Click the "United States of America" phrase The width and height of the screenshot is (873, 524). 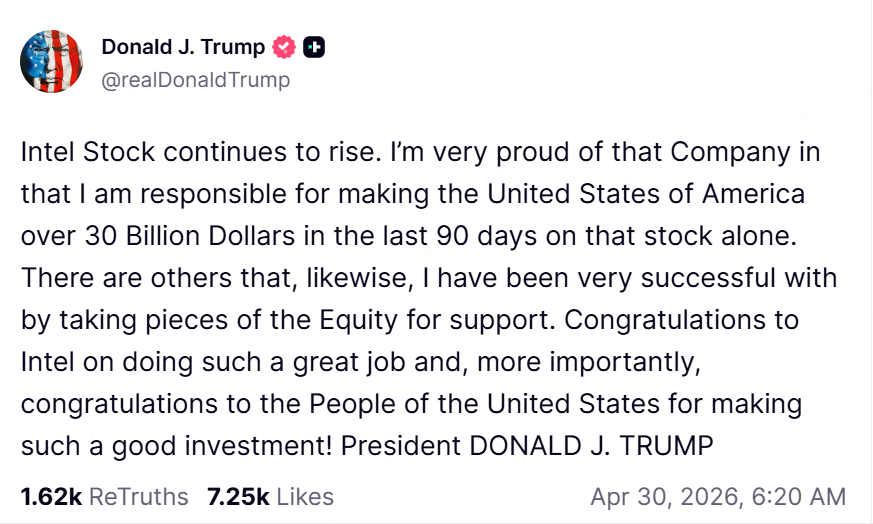tap(671, 194)
